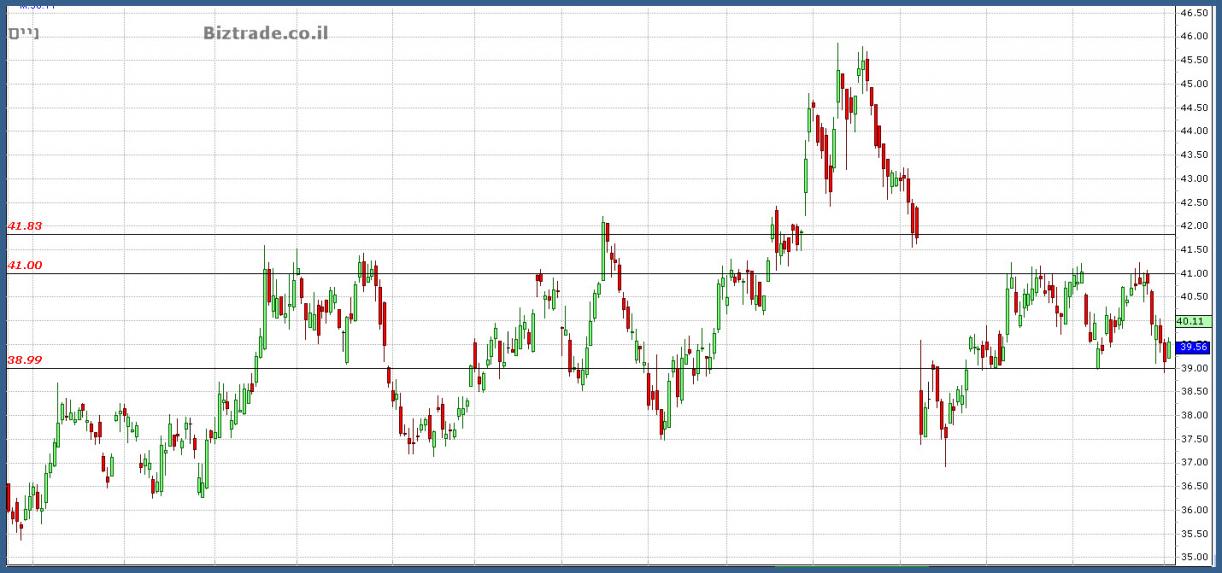This screenshot has height=573, width=1222.
Task: Click the 42.00 price axis label
Action: pyautogui.click(x=1194, y=226)
